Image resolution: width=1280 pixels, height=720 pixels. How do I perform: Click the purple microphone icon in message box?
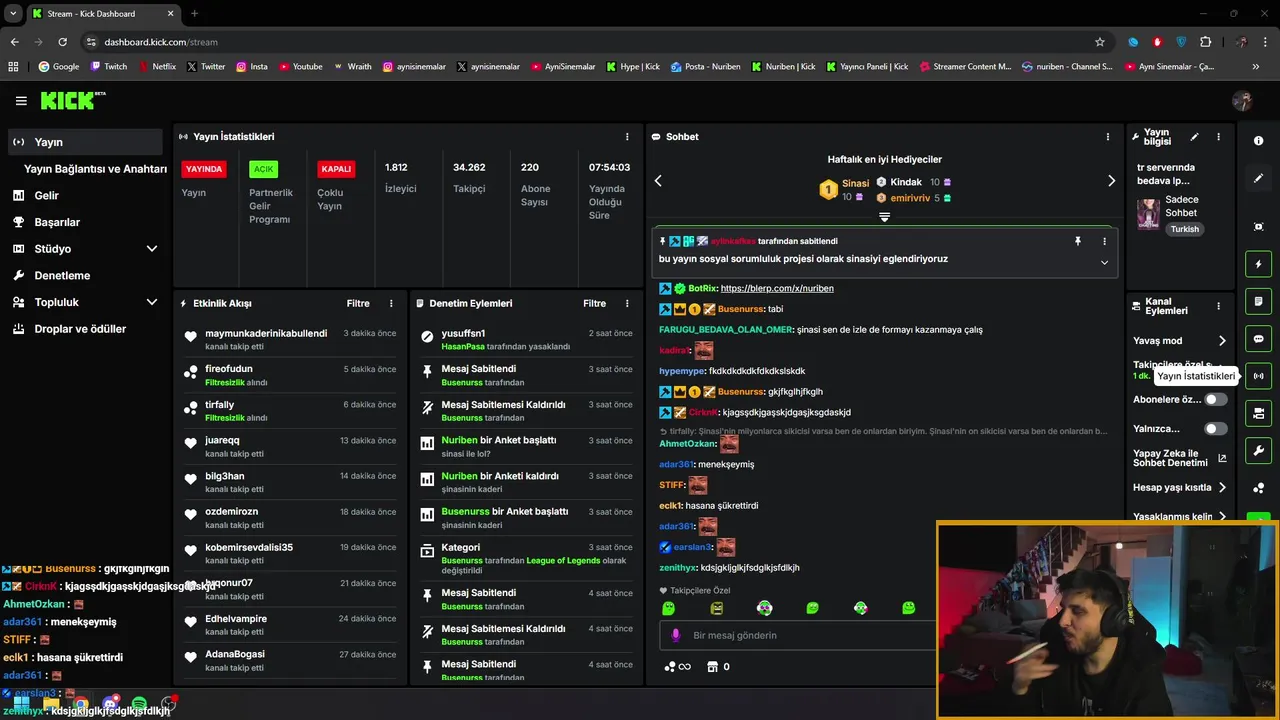676,635
